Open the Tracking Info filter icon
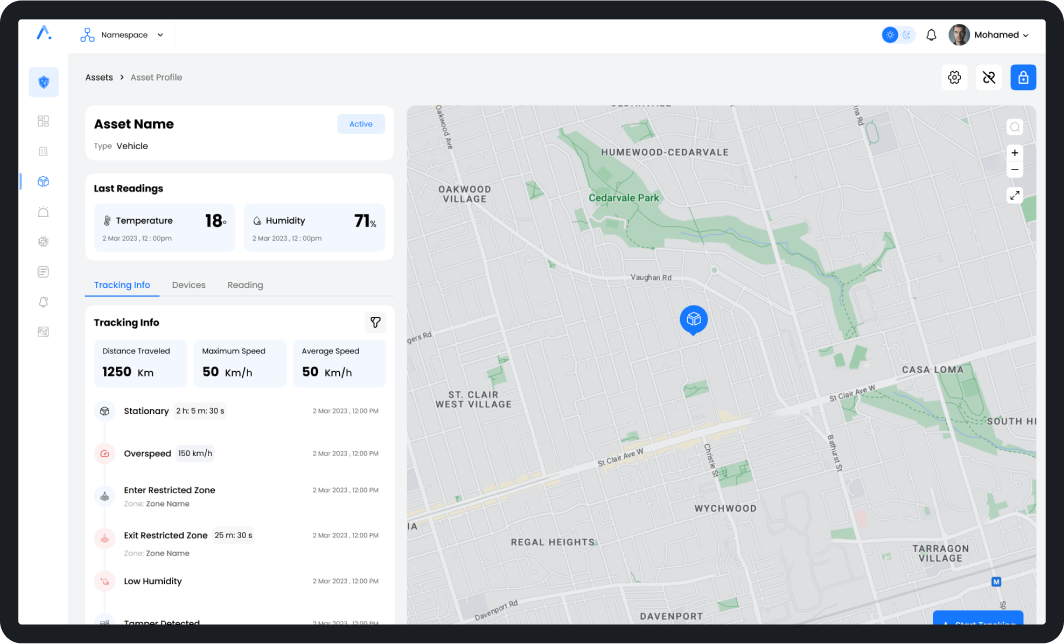1064x644 pixels. (375, 322)
